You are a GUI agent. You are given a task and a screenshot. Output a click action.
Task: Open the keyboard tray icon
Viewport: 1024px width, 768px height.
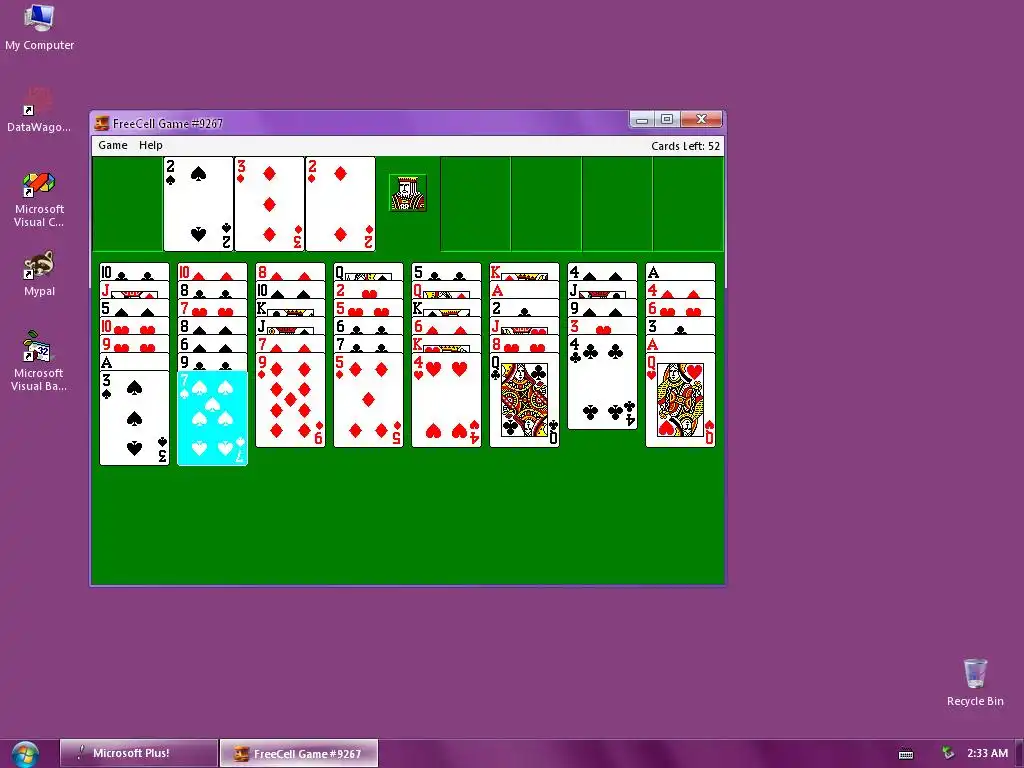(x=906, y=754)
